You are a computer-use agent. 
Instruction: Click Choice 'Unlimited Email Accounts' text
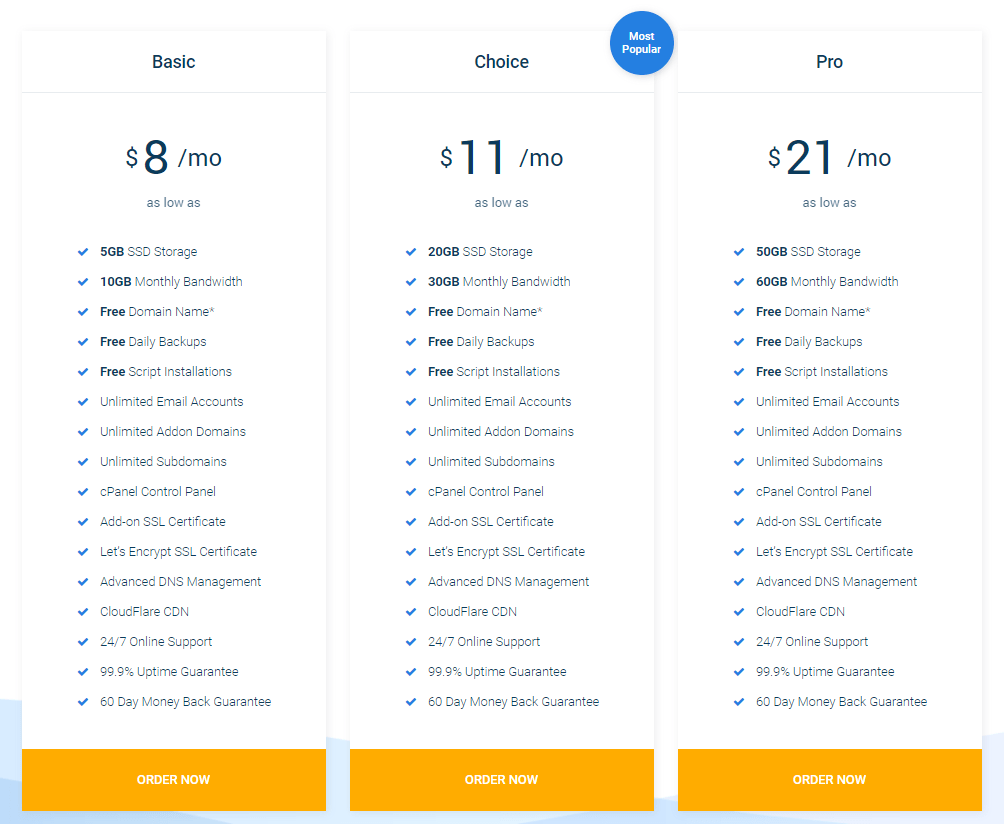coord(499,402)
